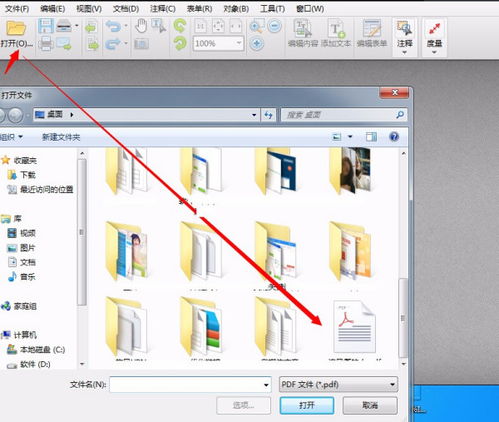Select folder containing photo of two people
The image size is (499, 422).
(350, 171)
